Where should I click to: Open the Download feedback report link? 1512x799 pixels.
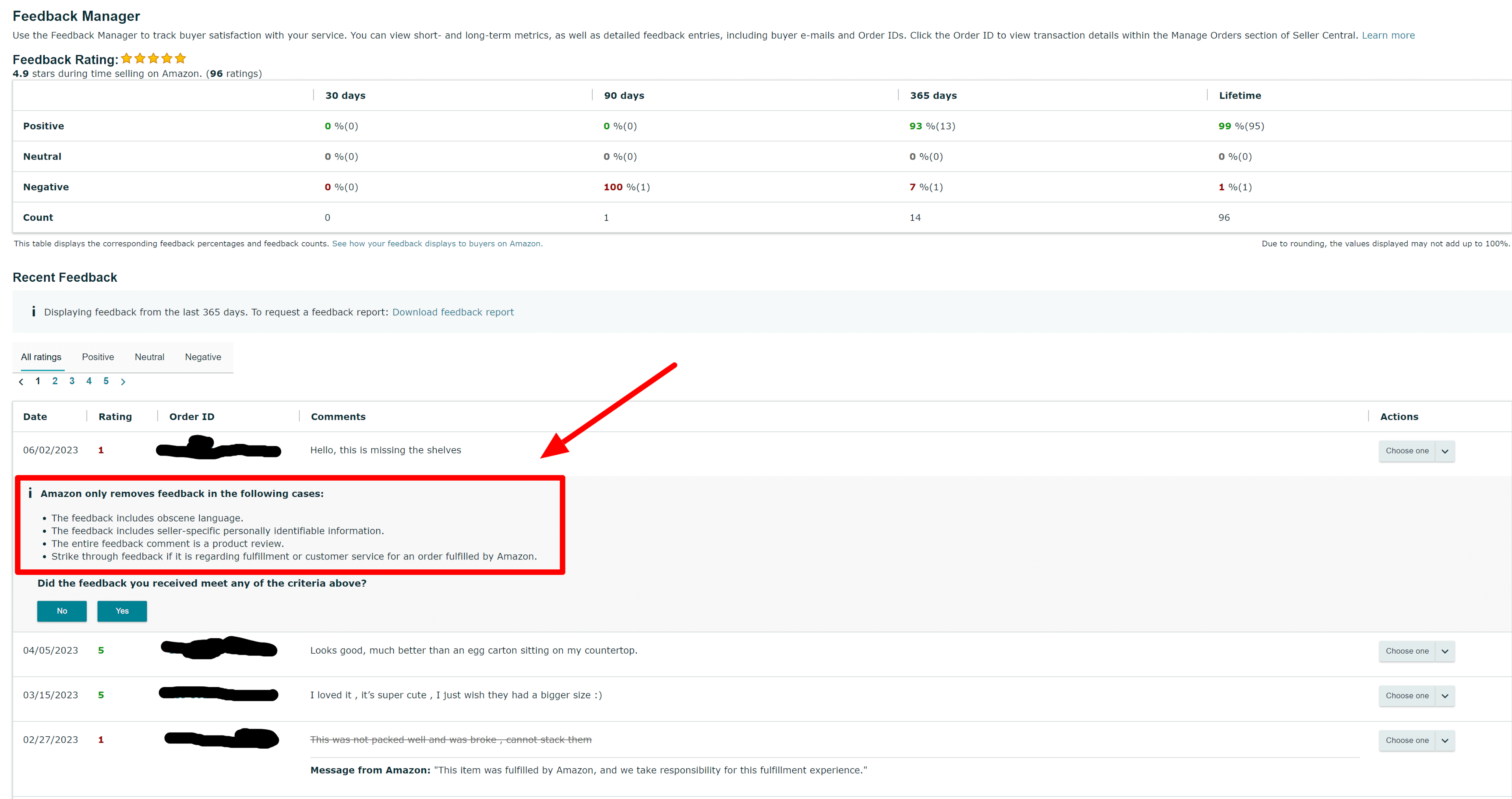coord(452,312)
